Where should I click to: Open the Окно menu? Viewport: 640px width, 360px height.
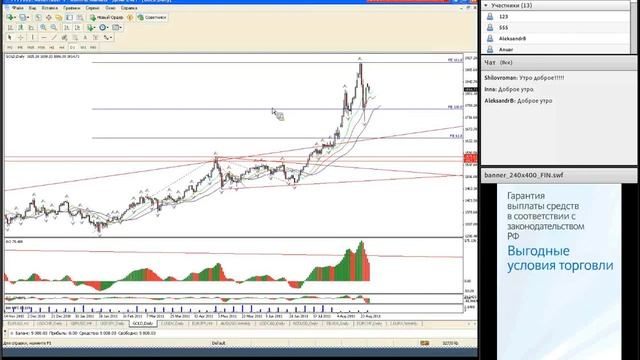tap(110, 8)
